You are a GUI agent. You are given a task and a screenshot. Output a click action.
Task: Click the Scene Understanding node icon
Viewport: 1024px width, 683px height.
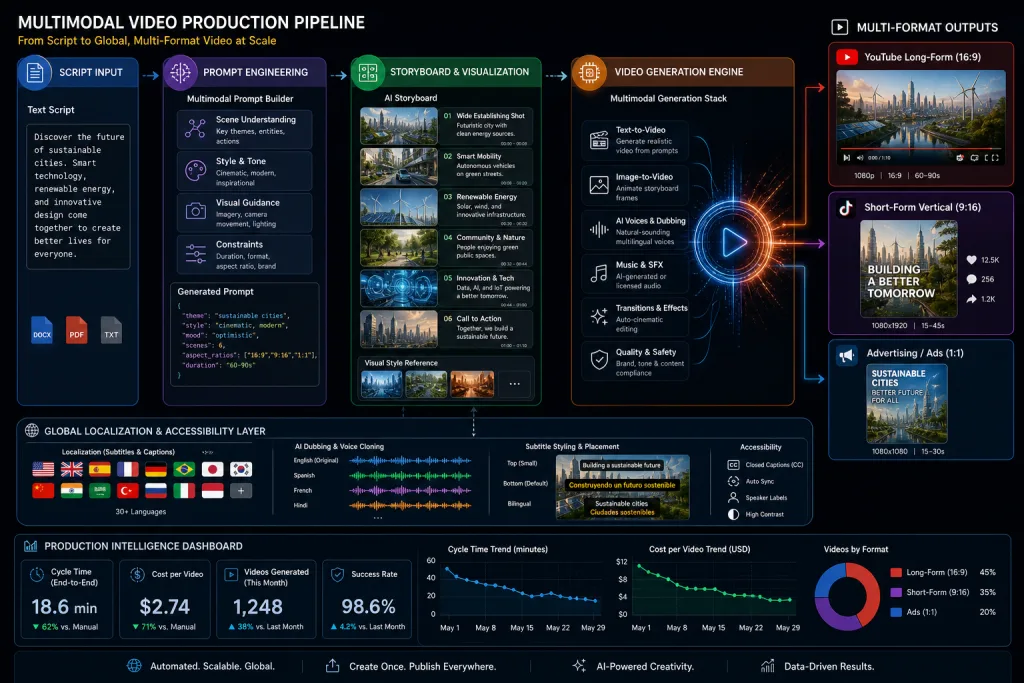point(195,129)
